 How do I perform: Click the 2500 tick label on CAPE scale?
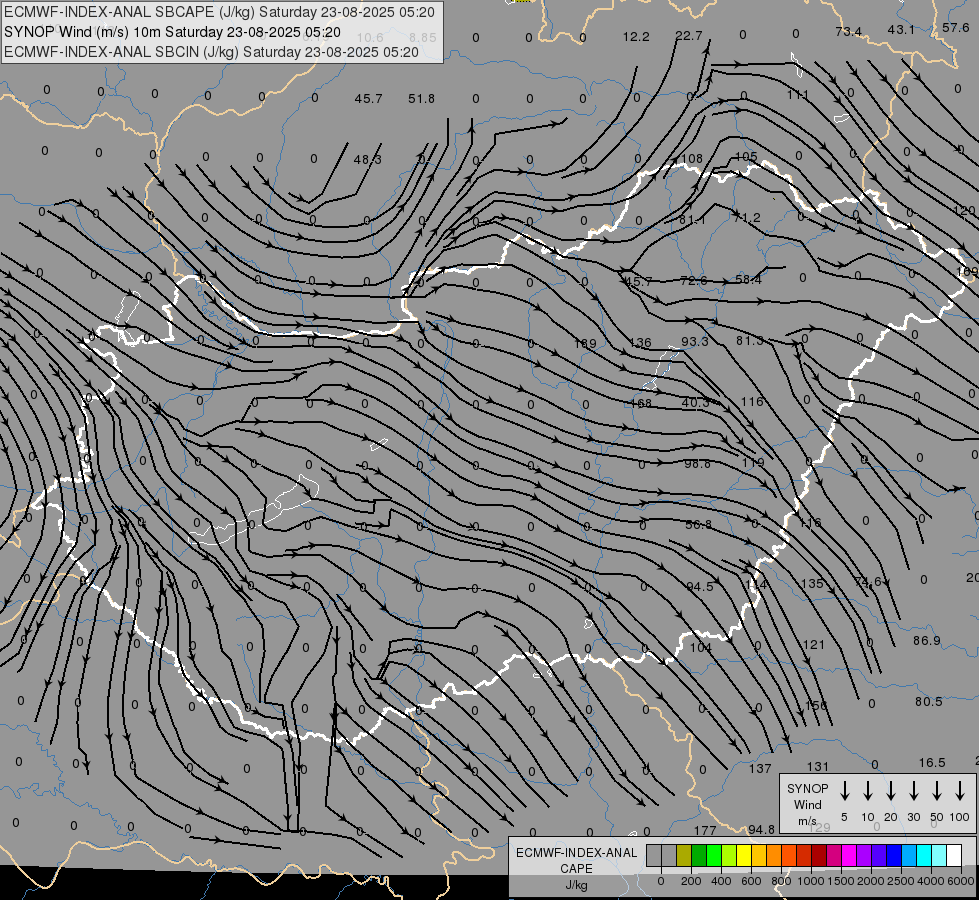click(x=900, y=881)
